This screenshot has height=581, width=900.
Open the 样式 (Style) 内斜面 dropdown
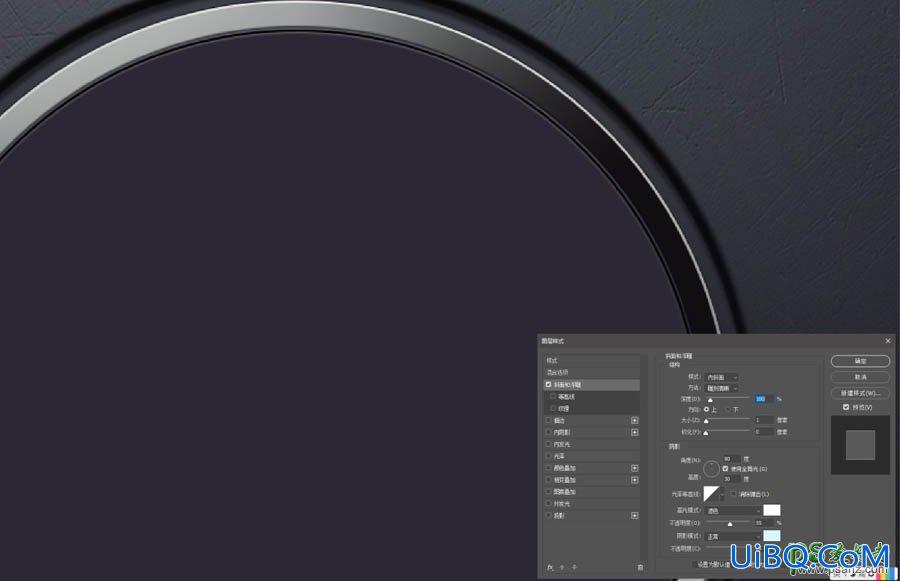click(721, 377)
